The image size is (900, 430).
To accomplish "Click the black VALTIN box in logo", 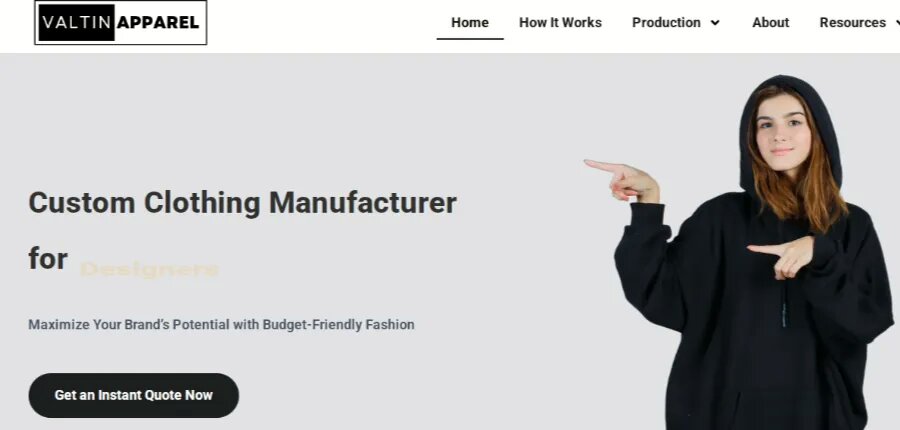I will tap(76, 22).
